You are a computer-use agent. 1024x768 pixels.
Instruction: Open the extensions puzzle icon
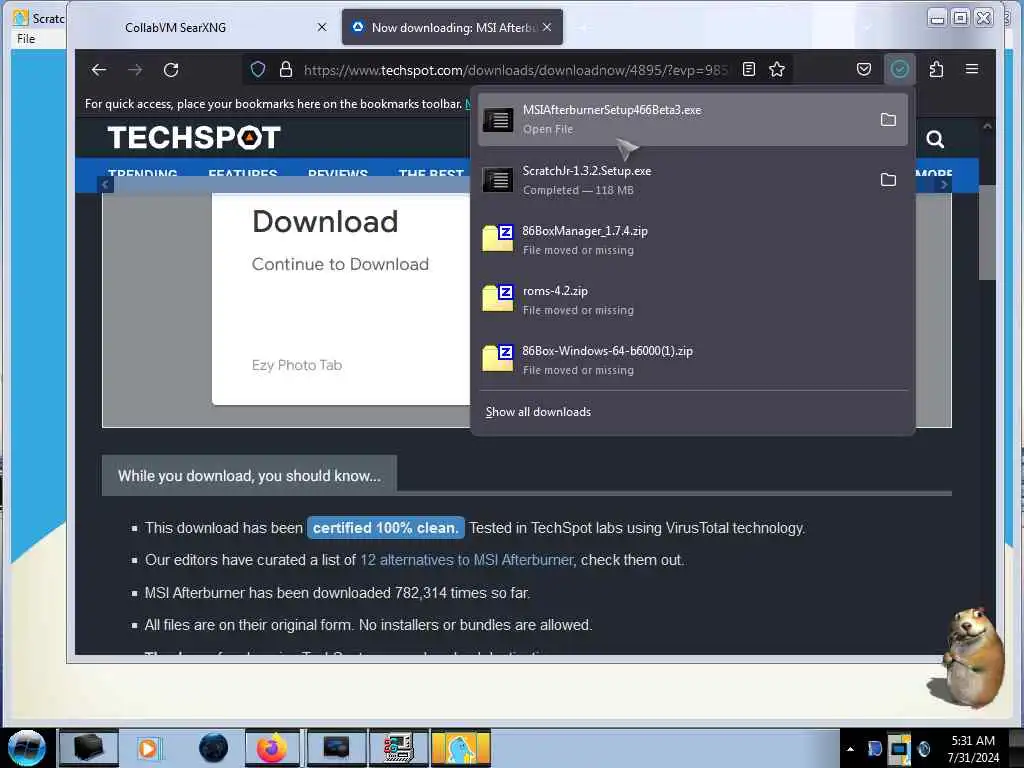pos(936,69)
